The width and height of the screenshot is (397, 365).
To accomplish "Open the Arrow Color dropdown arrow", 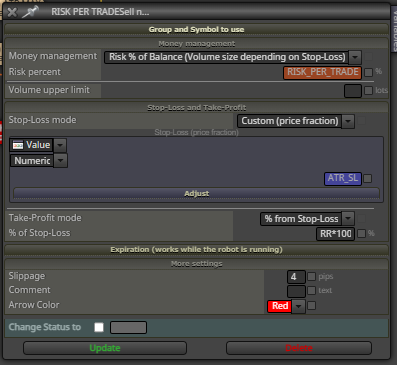I will click(x=299, y=306).
